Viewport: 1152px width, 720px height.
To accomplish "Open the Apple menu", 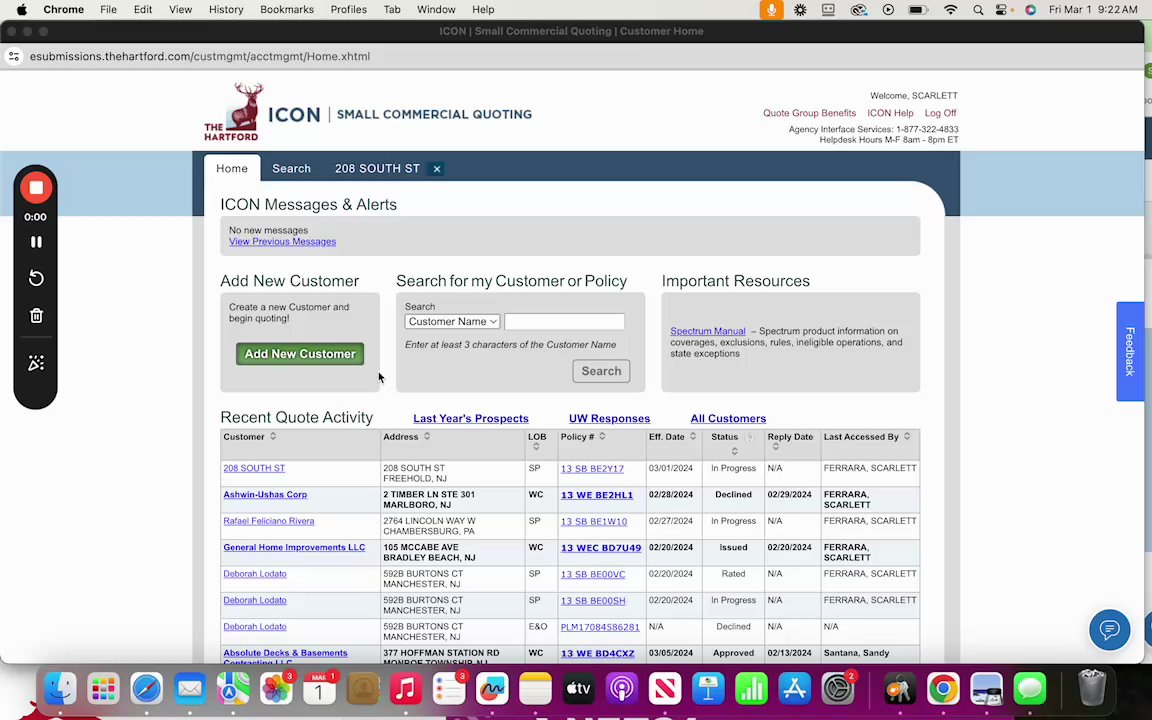I will click(x=21, y=10).
